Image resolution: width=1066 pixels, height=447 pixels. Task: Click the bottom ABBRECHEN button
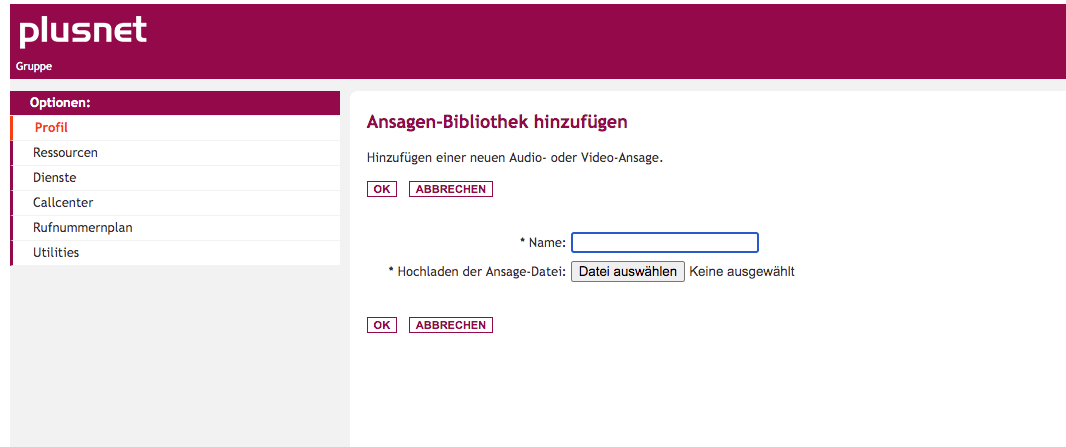click(451, 325)
